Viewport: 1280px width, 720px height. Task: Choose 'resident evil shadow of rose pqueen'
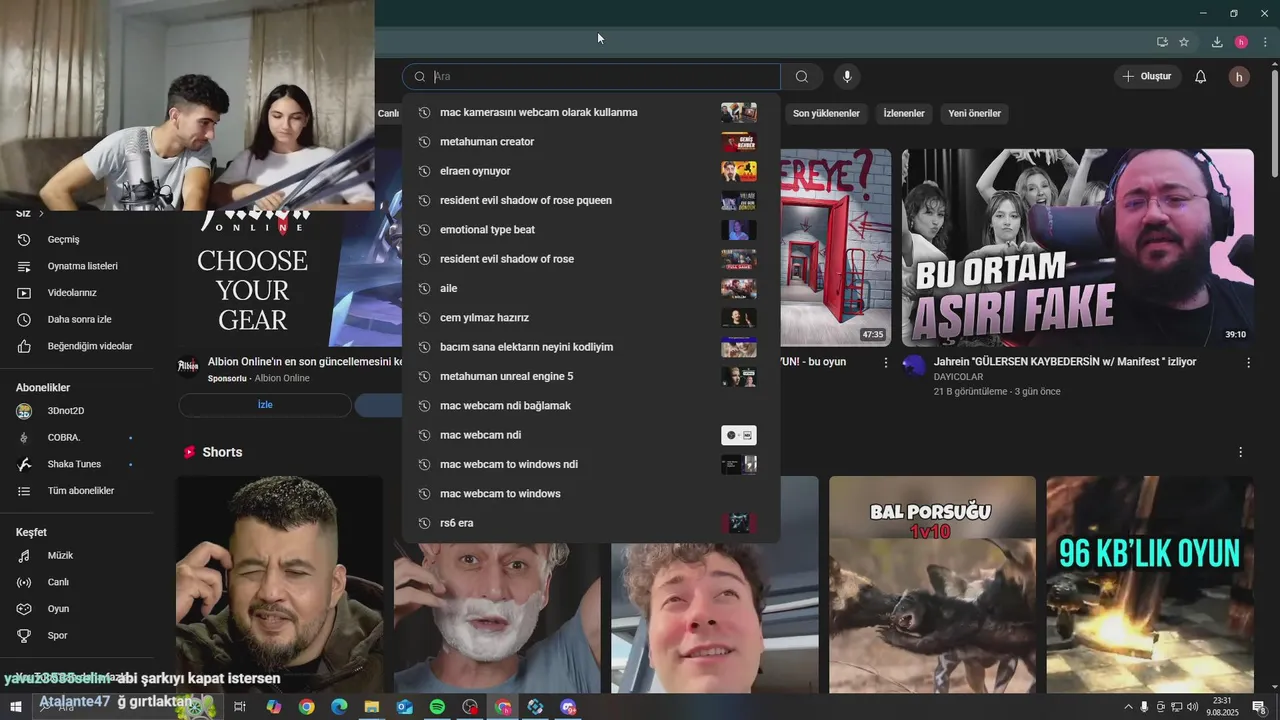point(591,200)
